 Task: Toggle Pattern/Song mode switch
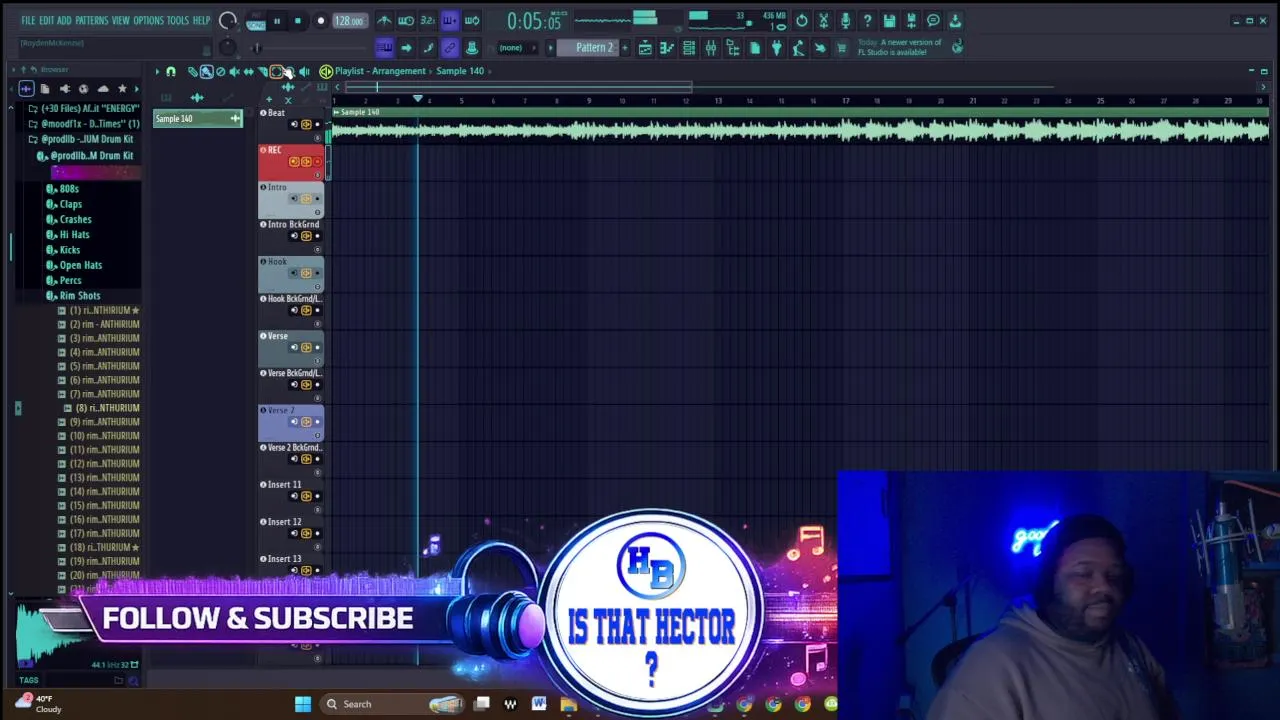click(x=255, y=22)
